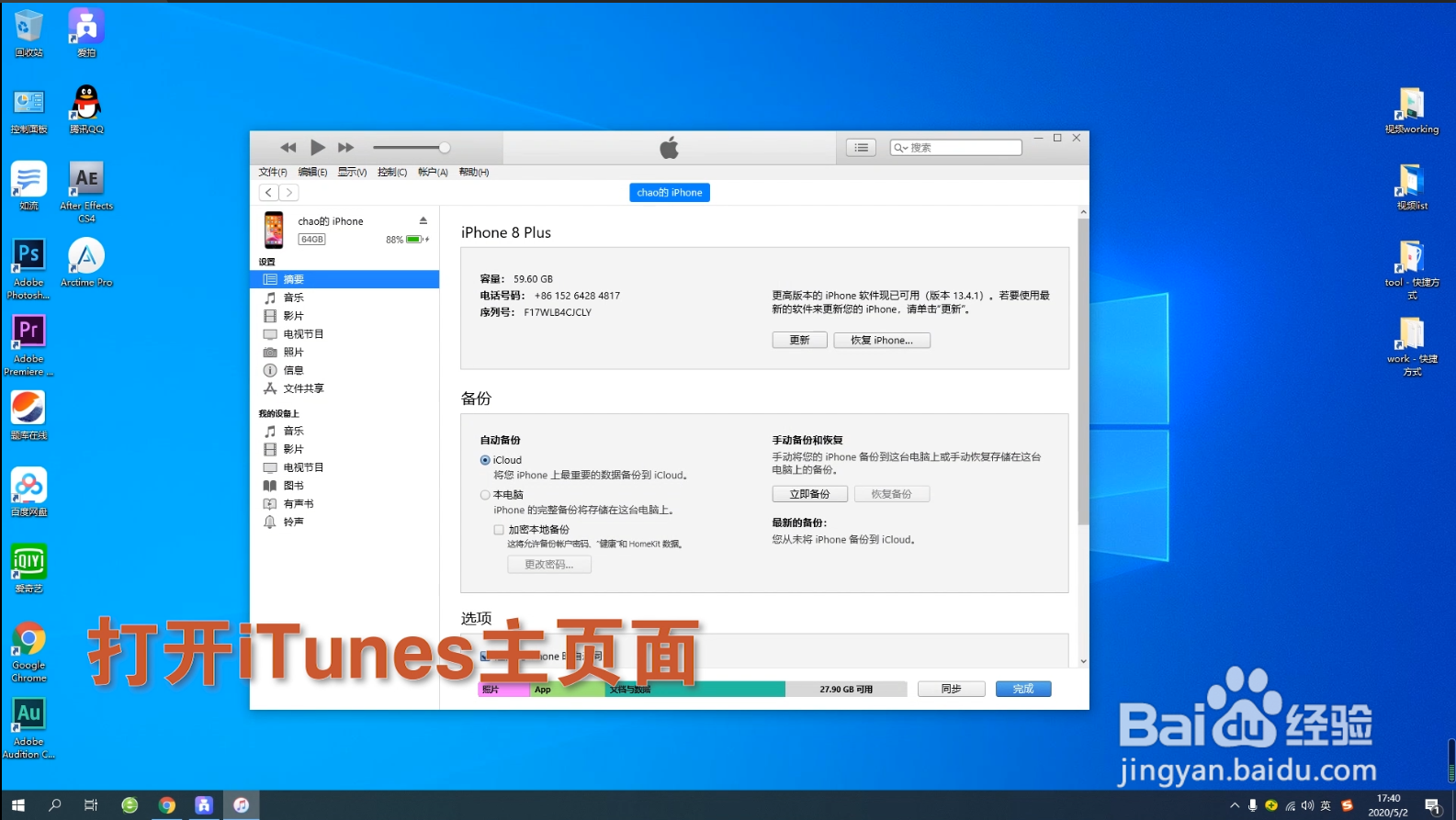The width and height of the screenshot is (1456, 820).
Task: Open the 控制(C) menu
Action: pyautogui.click(x=392, y=172)
